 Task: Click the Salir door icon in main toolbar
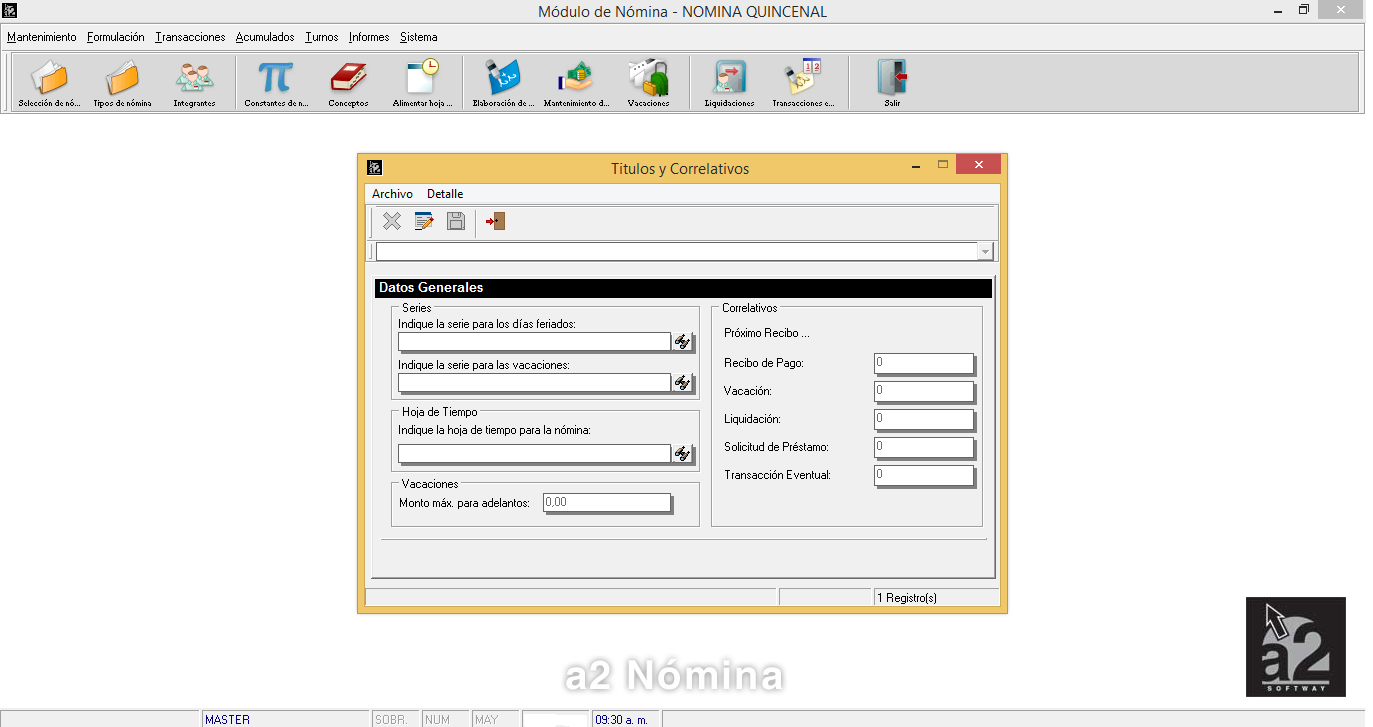(892, 83)
